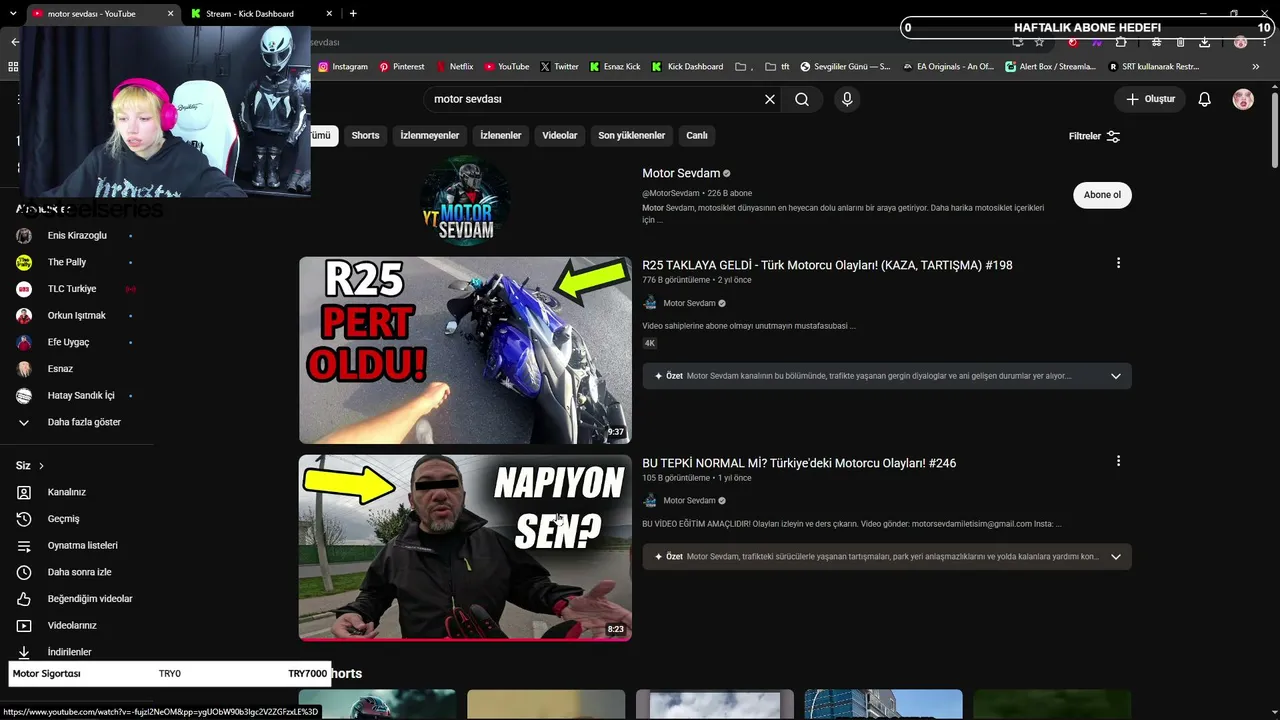Screen dimensions: 1280x720
Task: Open the YouTube notifications bell
Action: 1205,99
